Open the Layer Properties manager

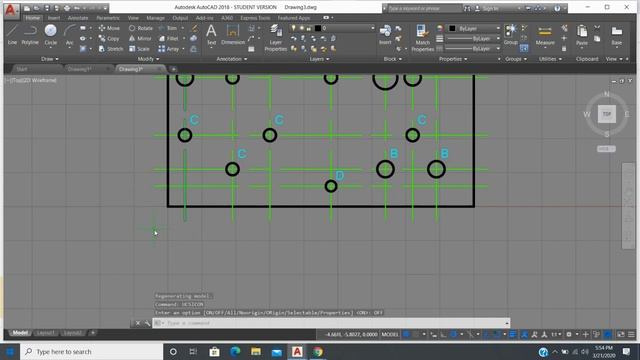(x=276, y=38)
